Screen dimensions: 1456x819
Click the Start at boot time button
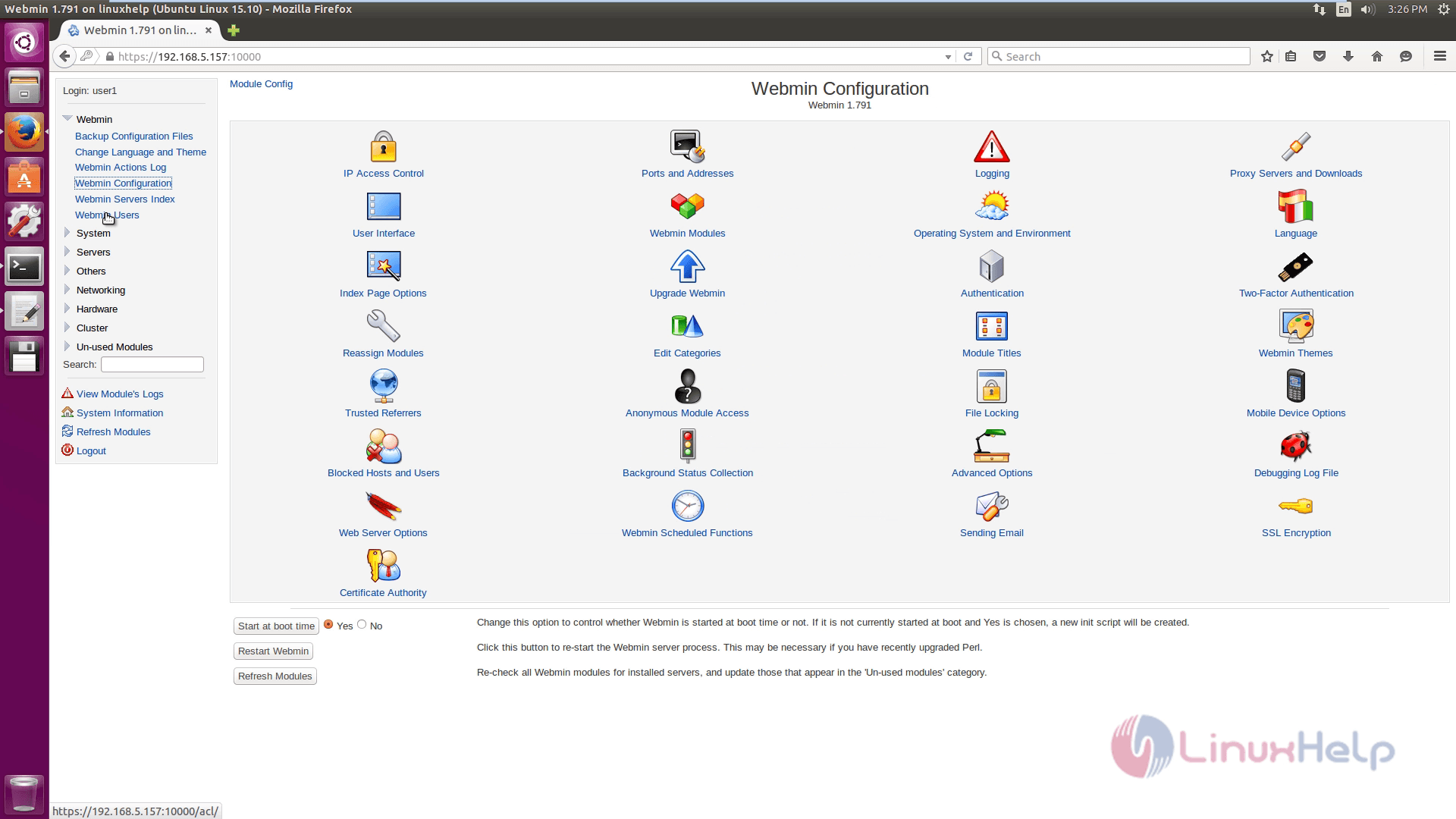click(x=275, y=626)
